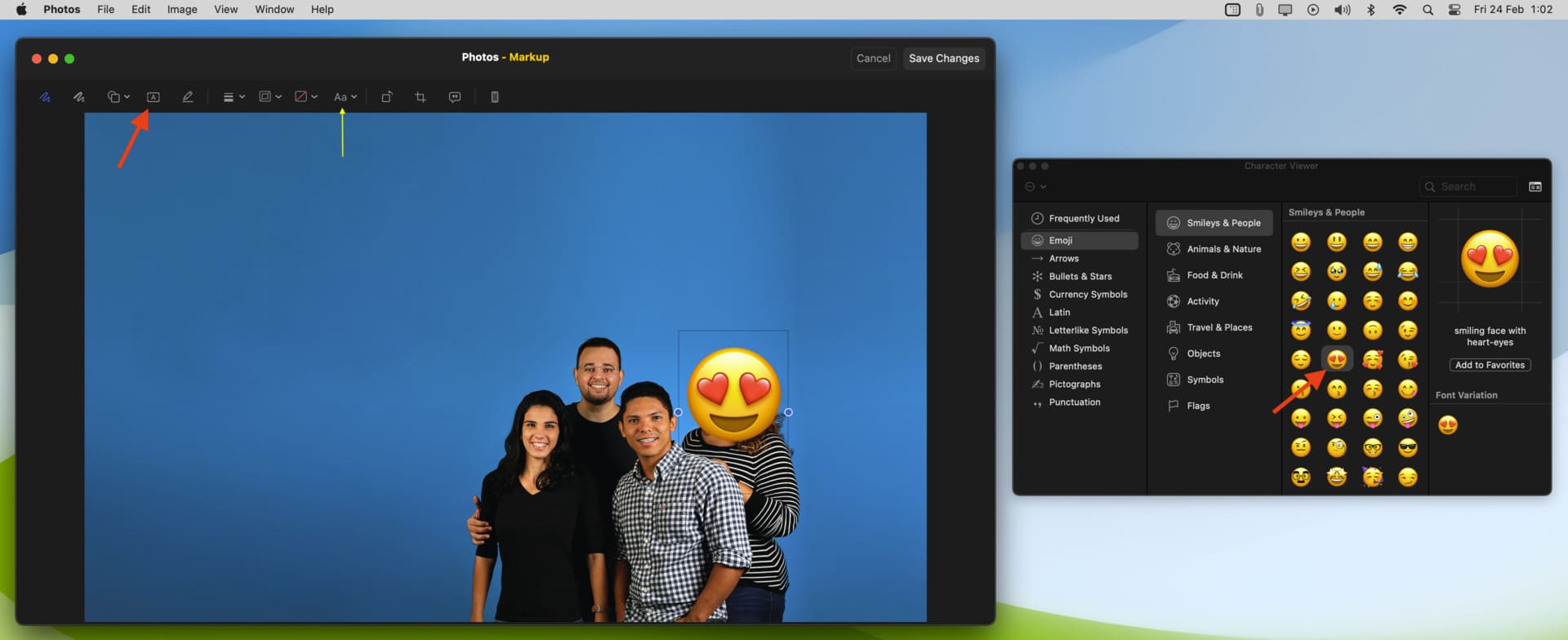
Task: Activate the Crop tool
Action: pyautogui.click(x=421, y=97)
